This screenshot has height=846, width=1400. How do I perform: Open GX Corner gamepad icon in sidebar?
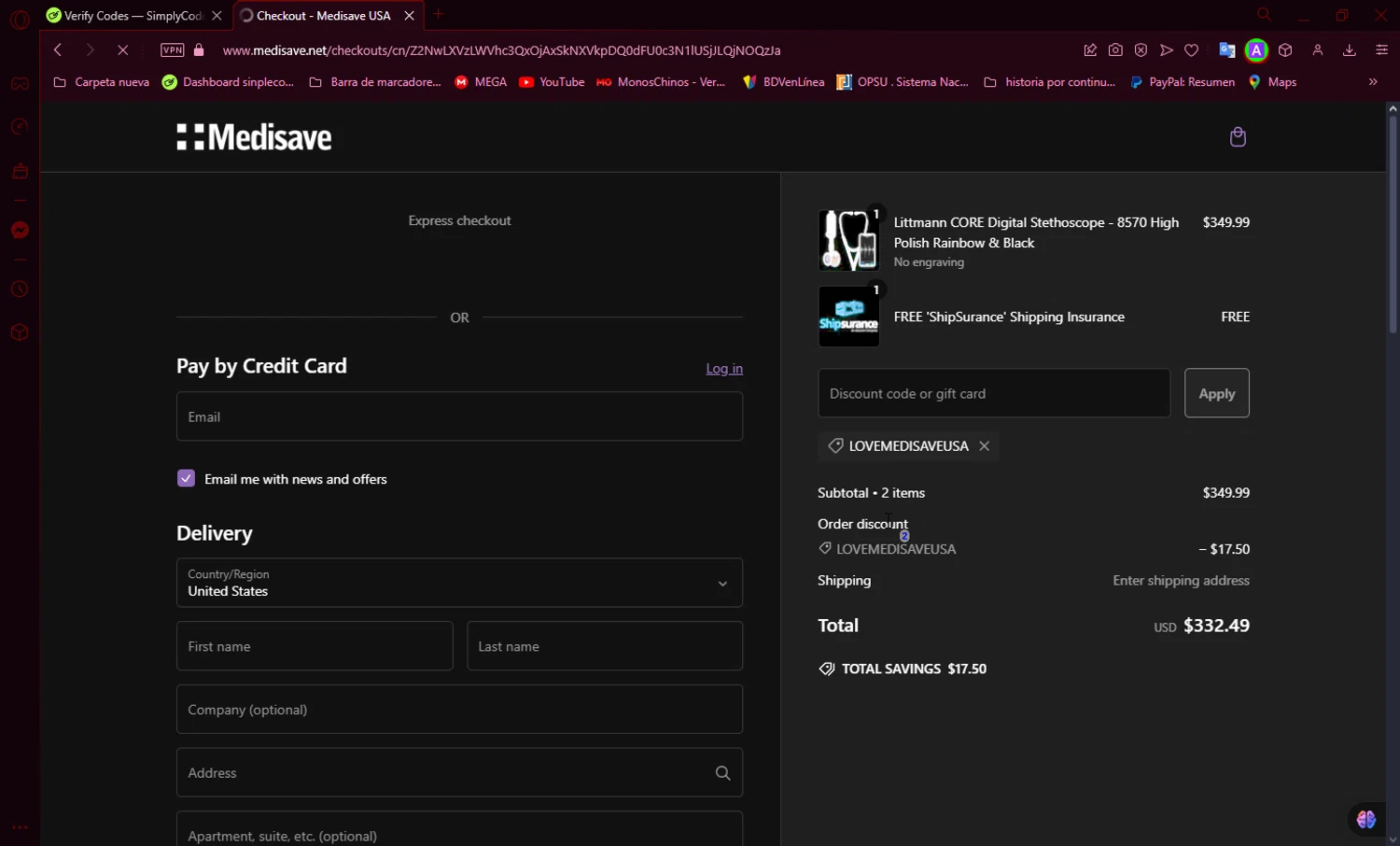coord(20,83)
